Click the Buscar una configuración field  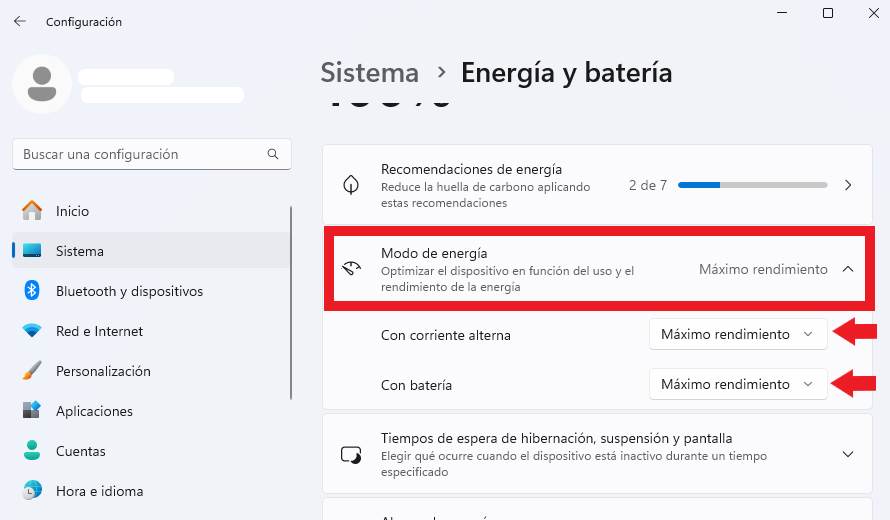pos(152,154)
